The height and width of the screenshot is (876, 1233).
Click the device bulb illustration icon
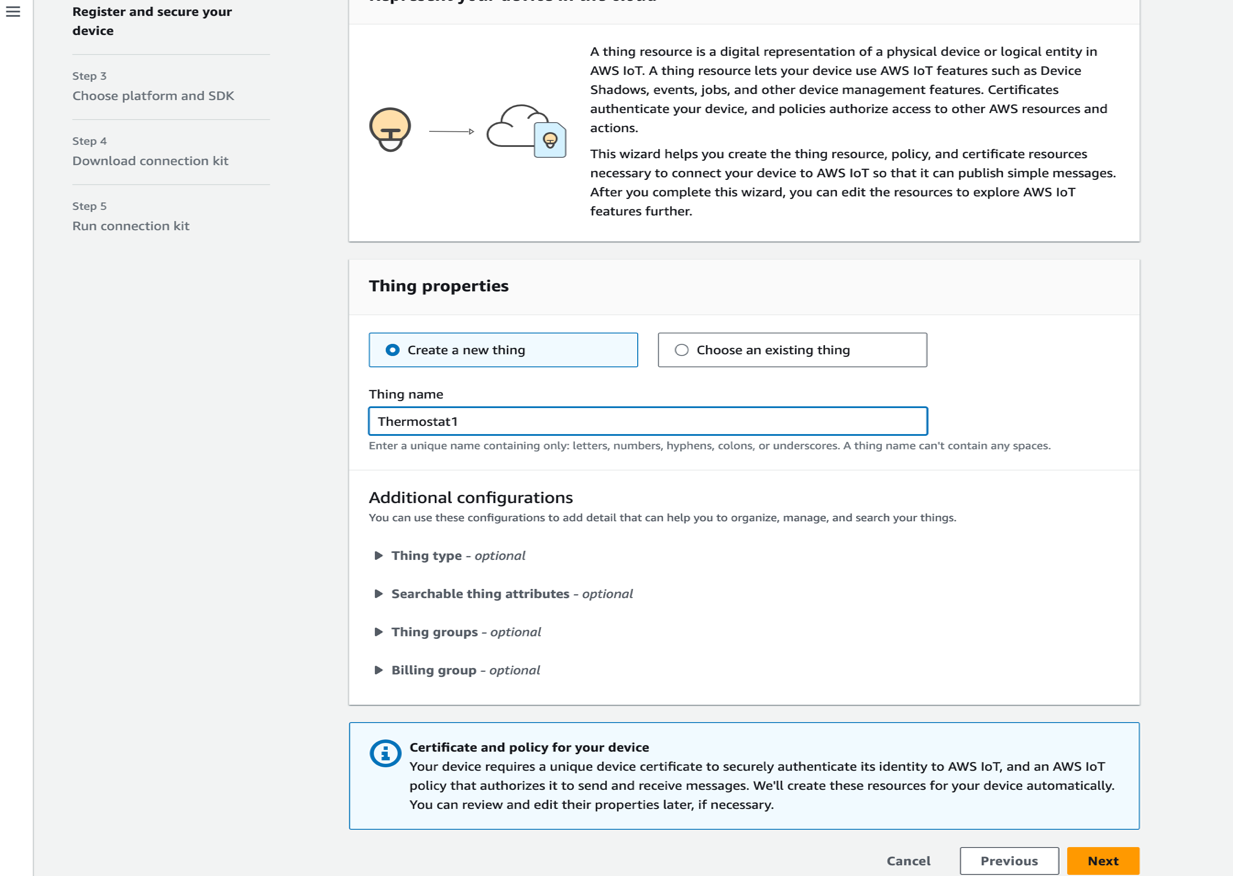(390, 127)
